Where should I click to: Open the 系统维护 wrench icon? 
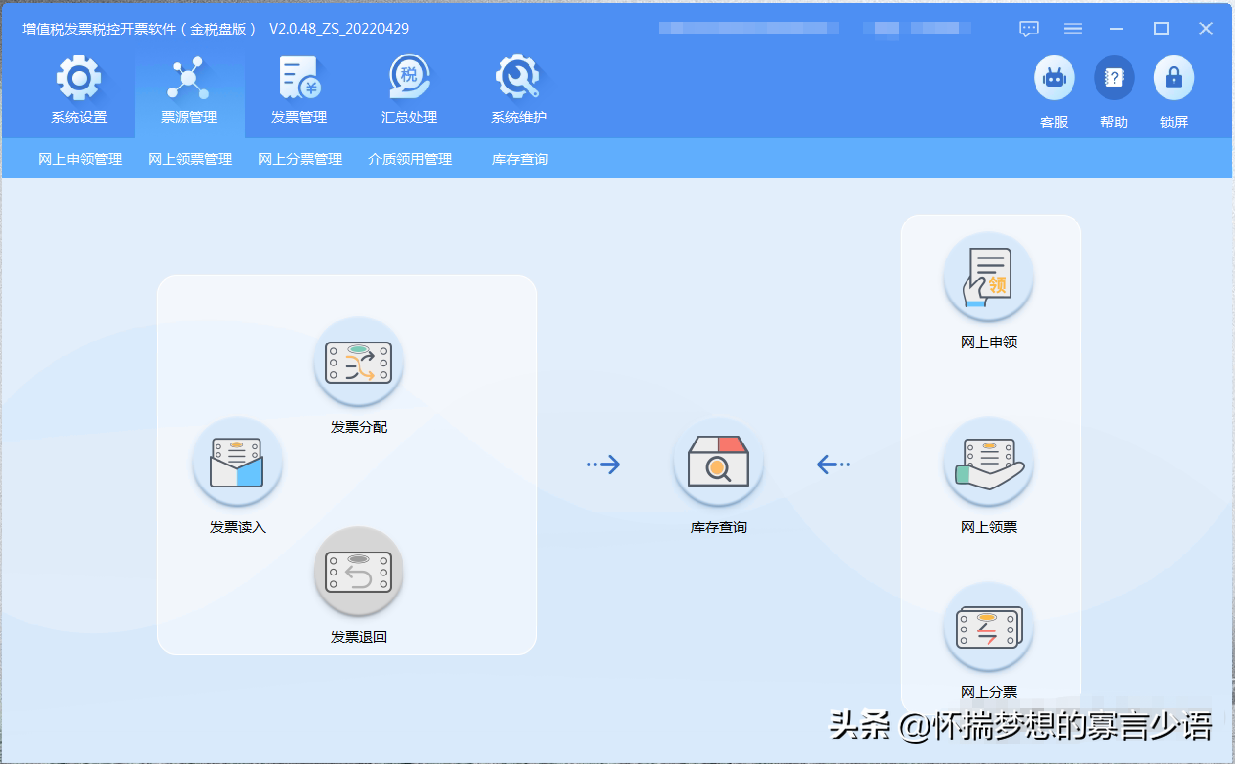click(519, 78)
